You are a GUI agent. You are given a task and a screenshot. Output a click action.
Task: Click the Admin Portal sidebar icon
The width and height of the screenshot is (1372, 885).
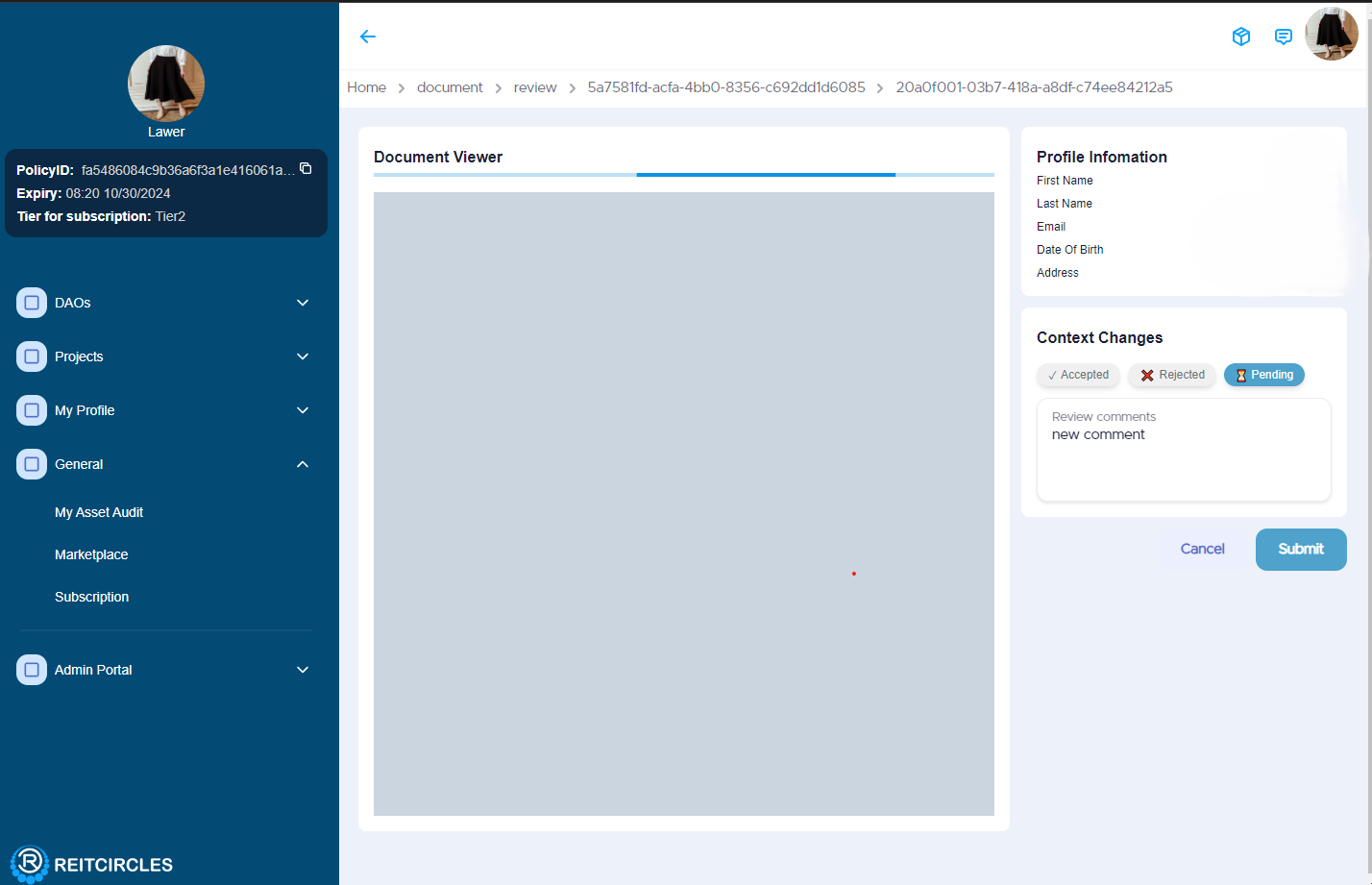[32, 670]
